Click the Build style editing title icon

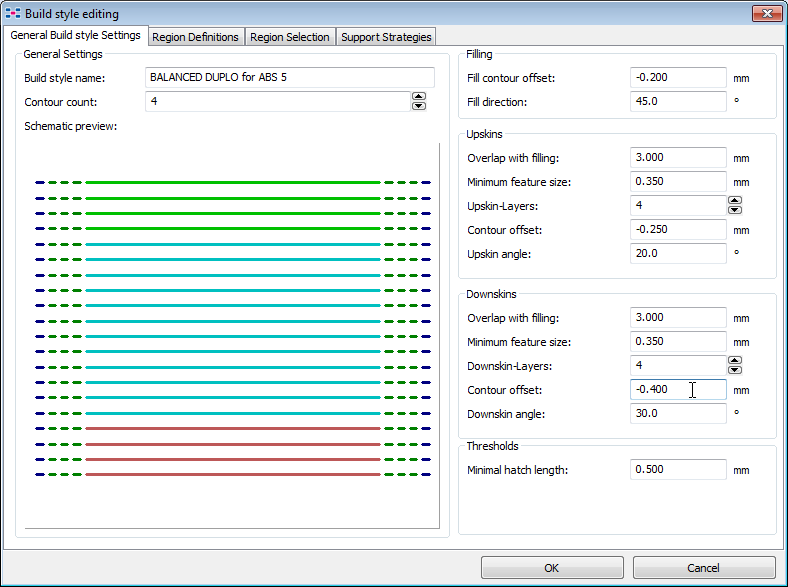coord(13,14)
